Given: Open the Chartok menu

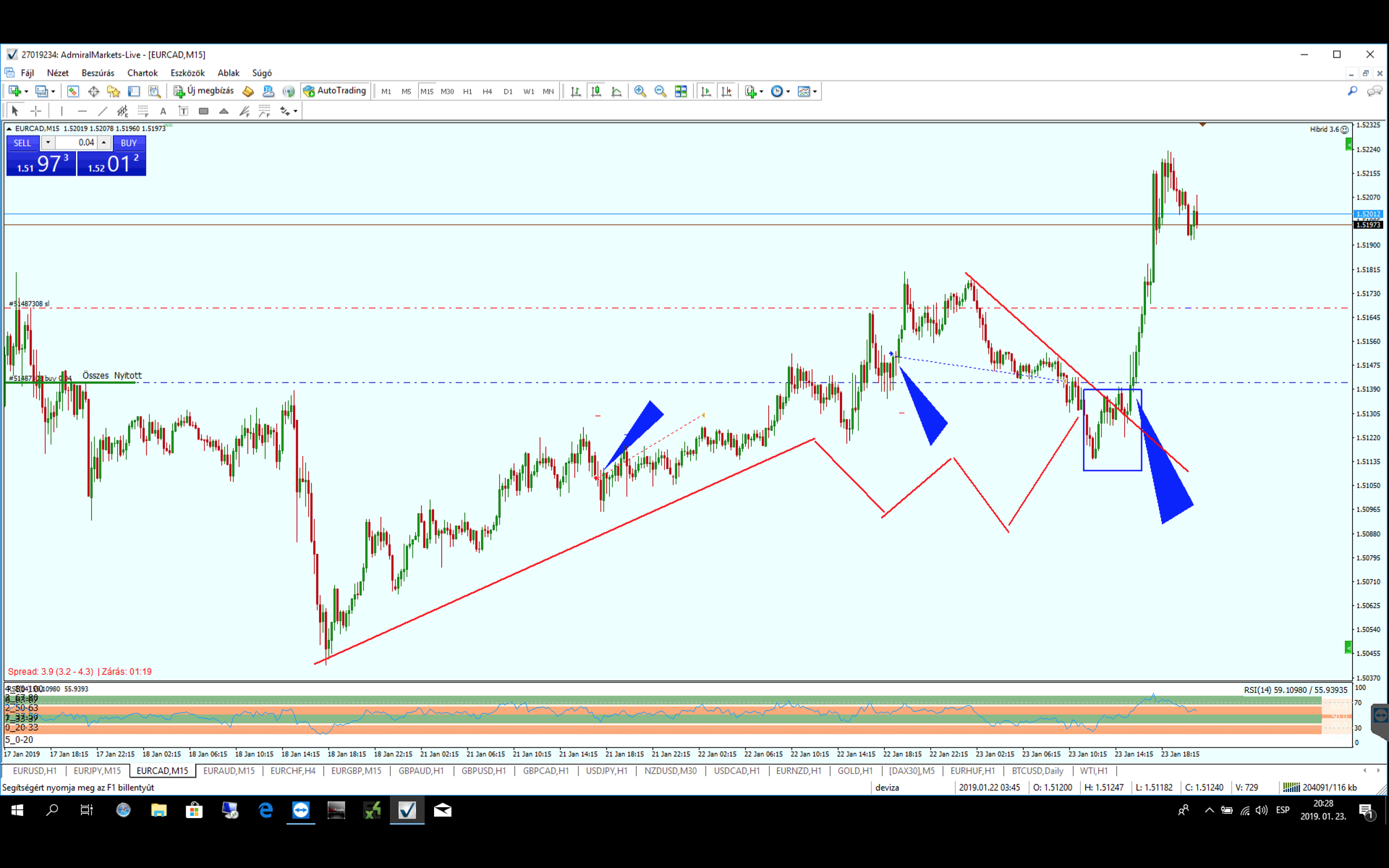Looking at the screenshot, I should [142, 73].
